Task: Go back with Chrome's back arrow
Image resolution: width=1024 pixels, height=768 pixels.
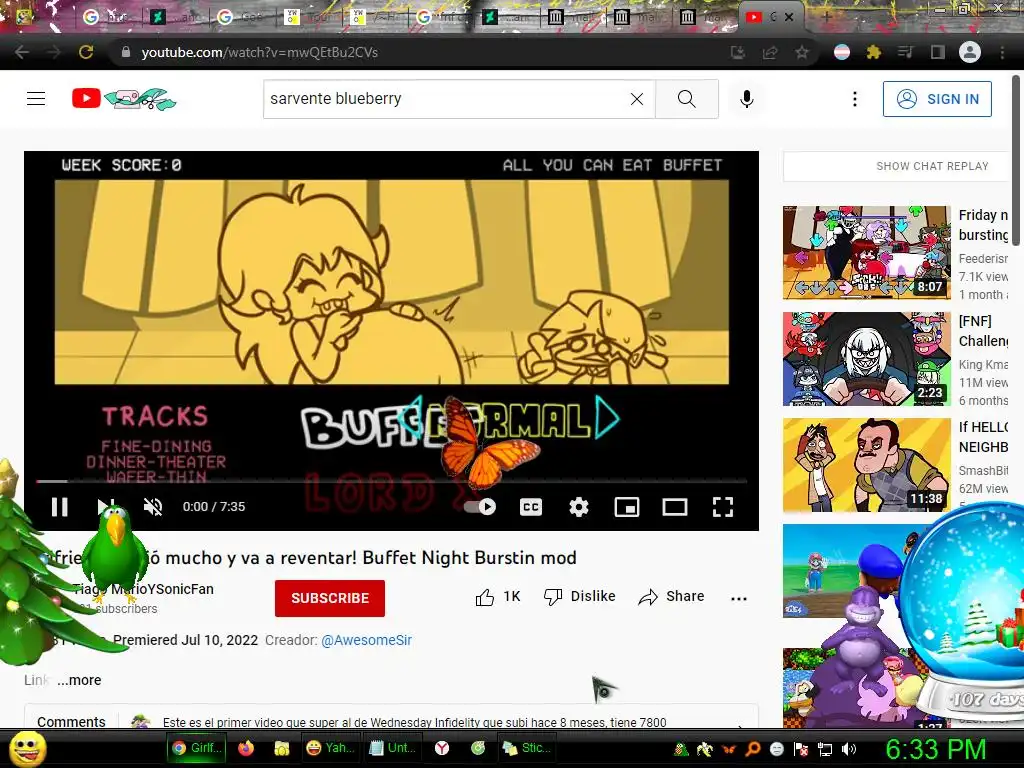Action: pyautogui.click(x=22, y=52)
